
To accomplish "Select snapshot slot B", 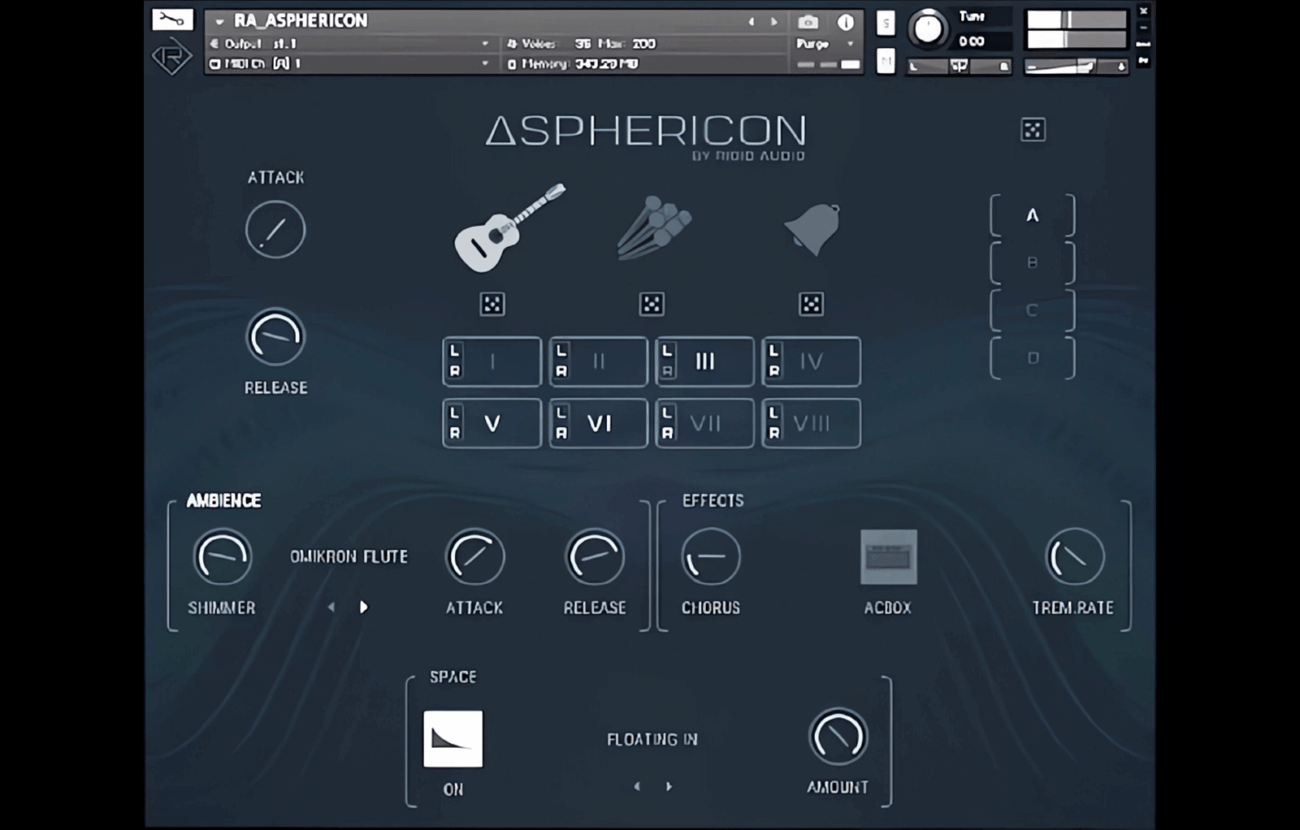I will [1033, 263].
